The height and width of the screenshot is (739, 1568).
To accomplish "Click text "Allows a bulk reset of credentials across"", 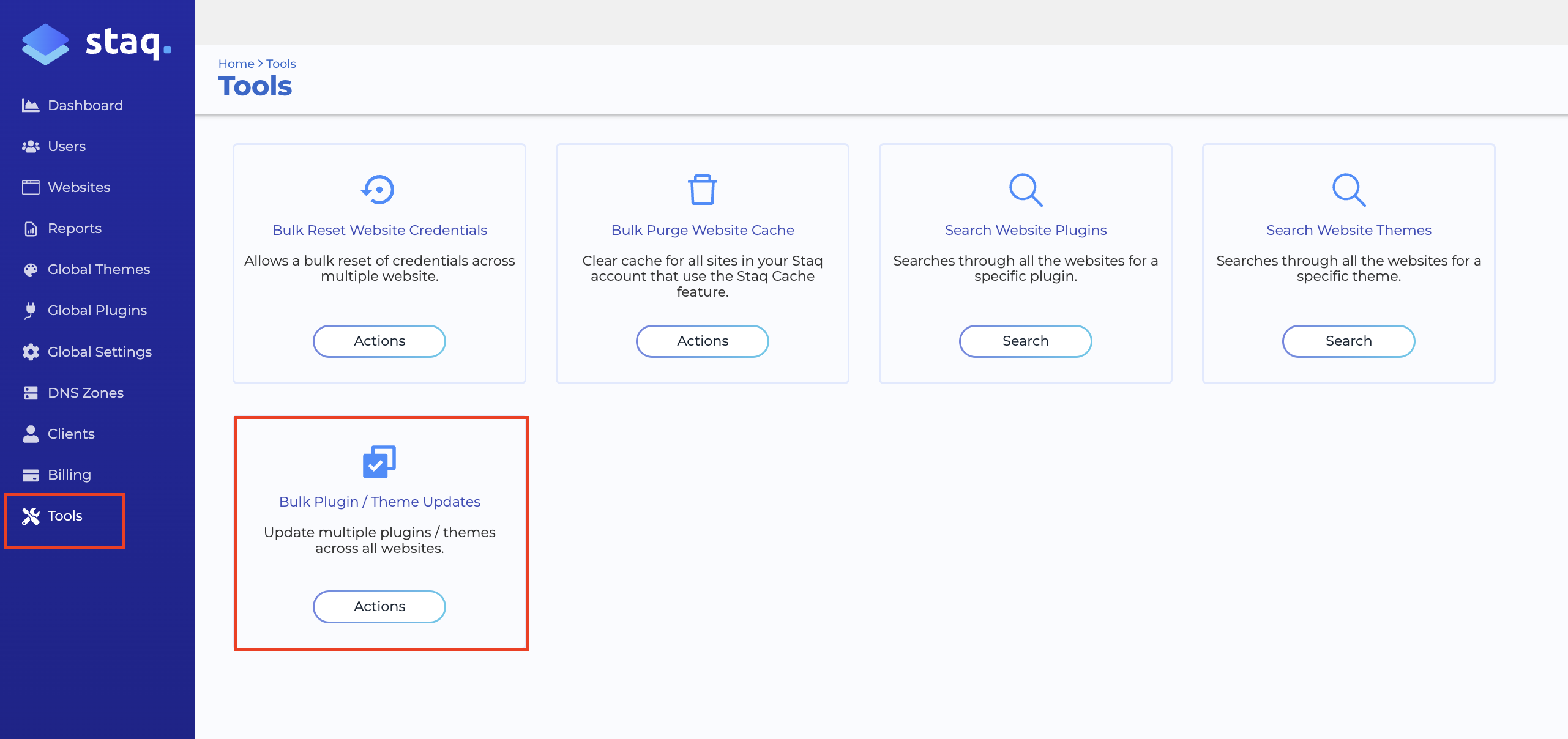I will coord(379,261).
